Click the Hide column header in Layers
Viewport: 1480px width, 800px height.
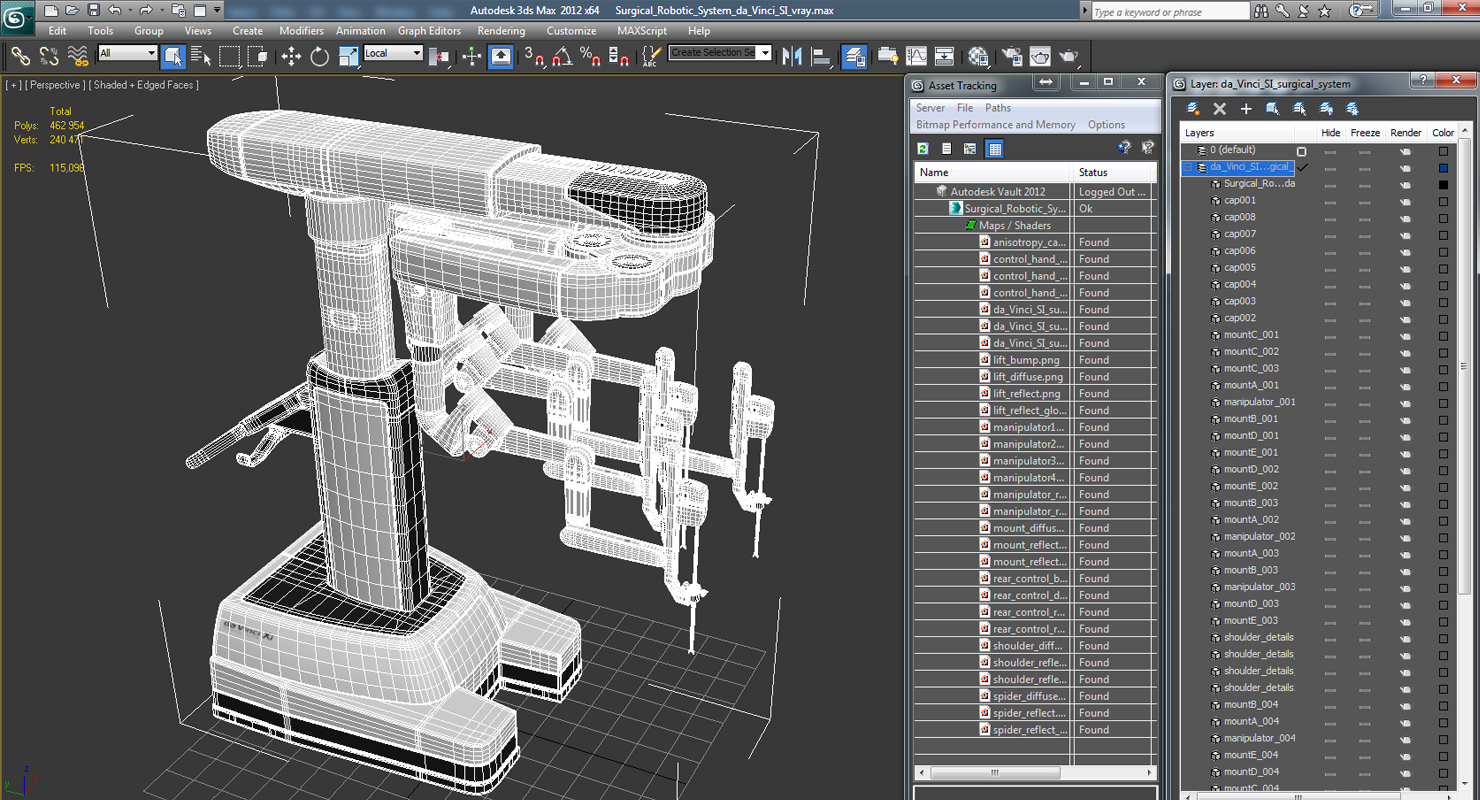point(1330,132)
